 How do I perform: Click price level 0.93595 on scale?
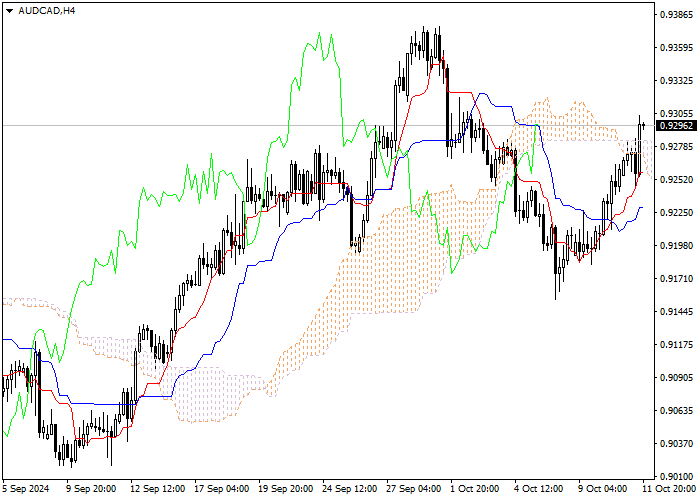[x=677, y=48]
